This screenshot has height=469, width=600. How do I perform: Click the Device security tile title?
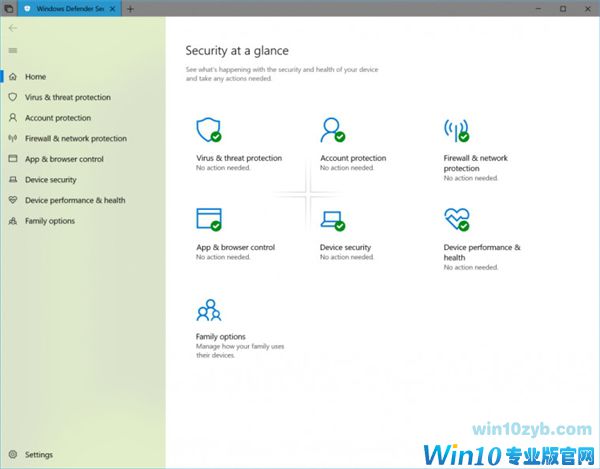click(346, 248)
